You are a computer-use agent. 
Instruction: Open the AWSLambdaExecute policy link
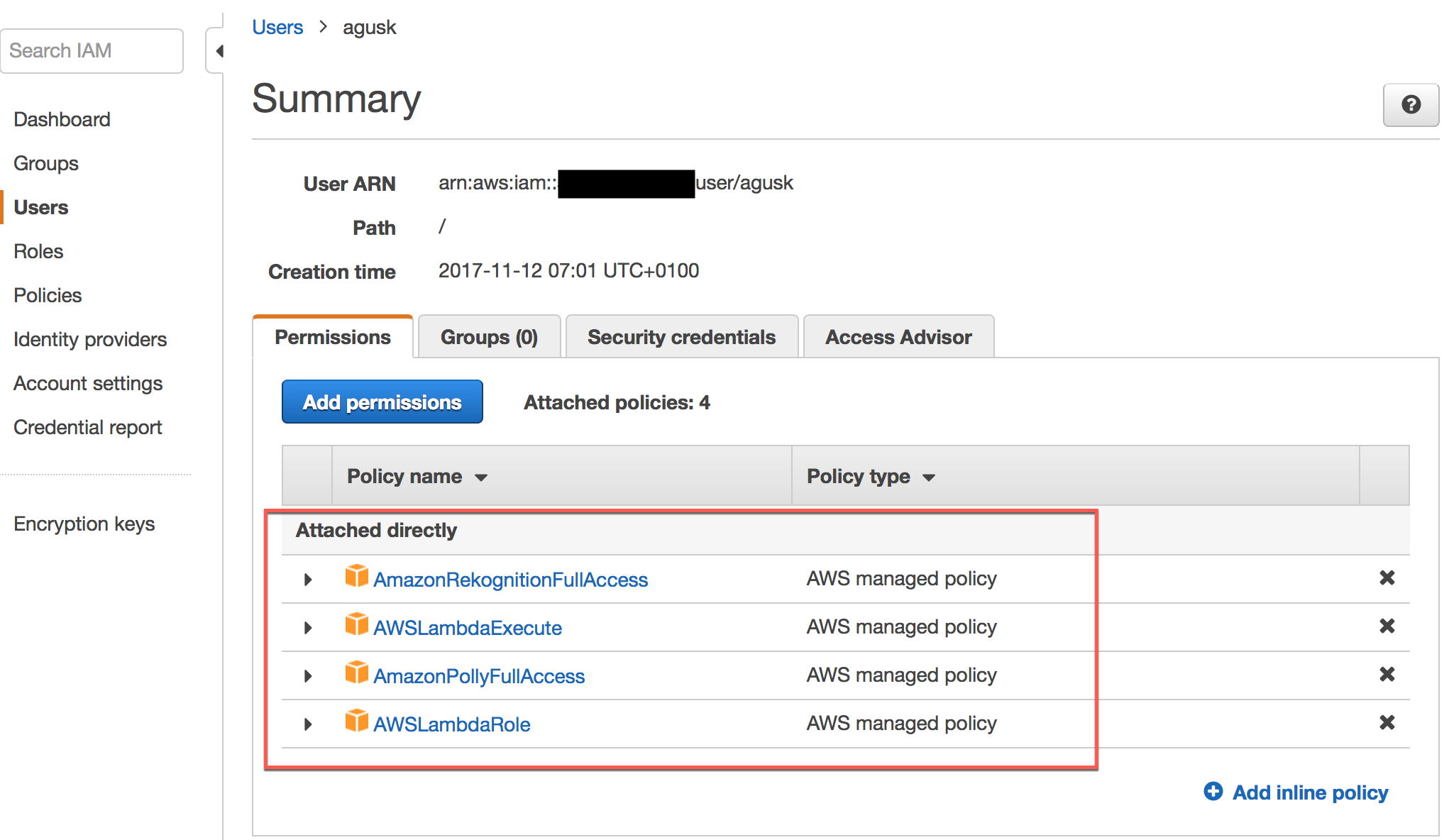(468, 628)
